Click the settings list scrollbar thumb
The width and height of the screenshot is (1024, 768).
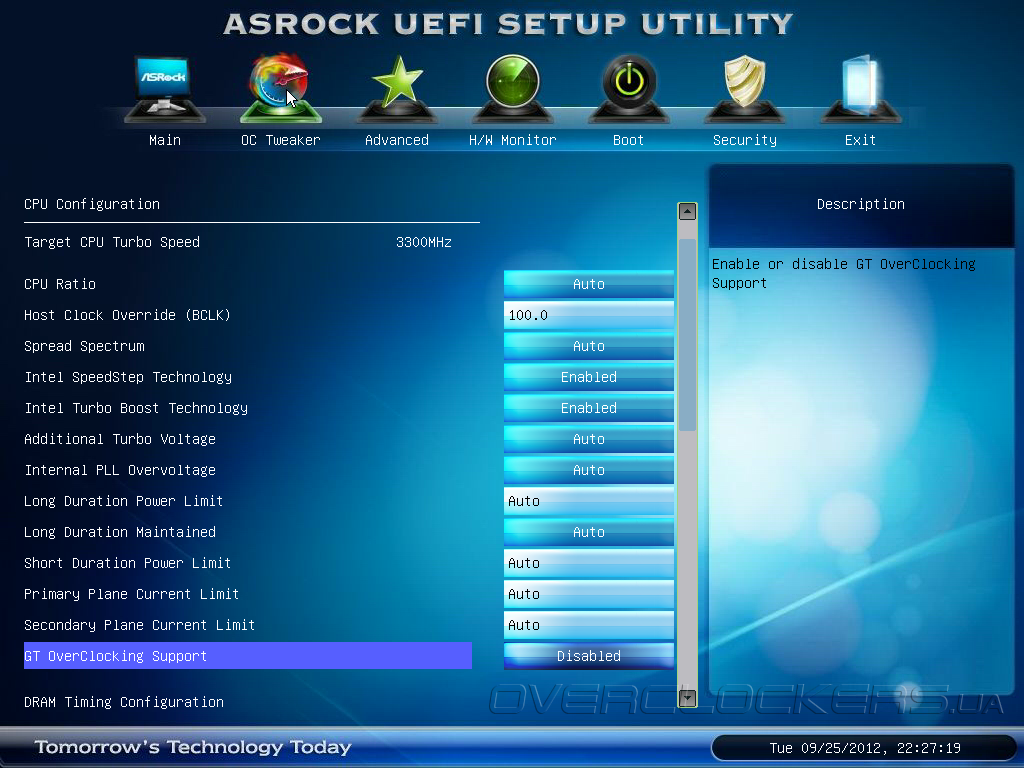[687, 335]
